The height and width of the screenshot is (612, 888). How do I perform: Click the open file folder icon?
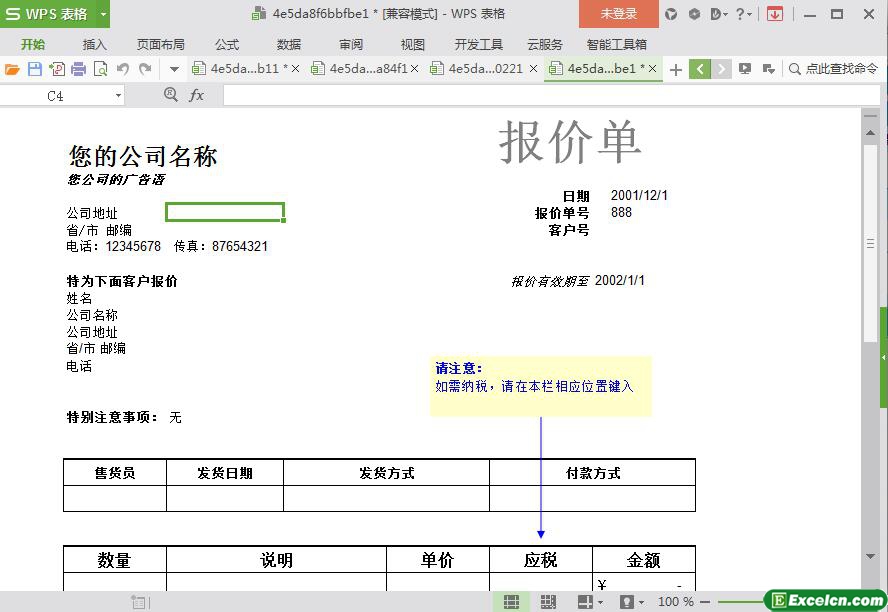click(12, 69)
